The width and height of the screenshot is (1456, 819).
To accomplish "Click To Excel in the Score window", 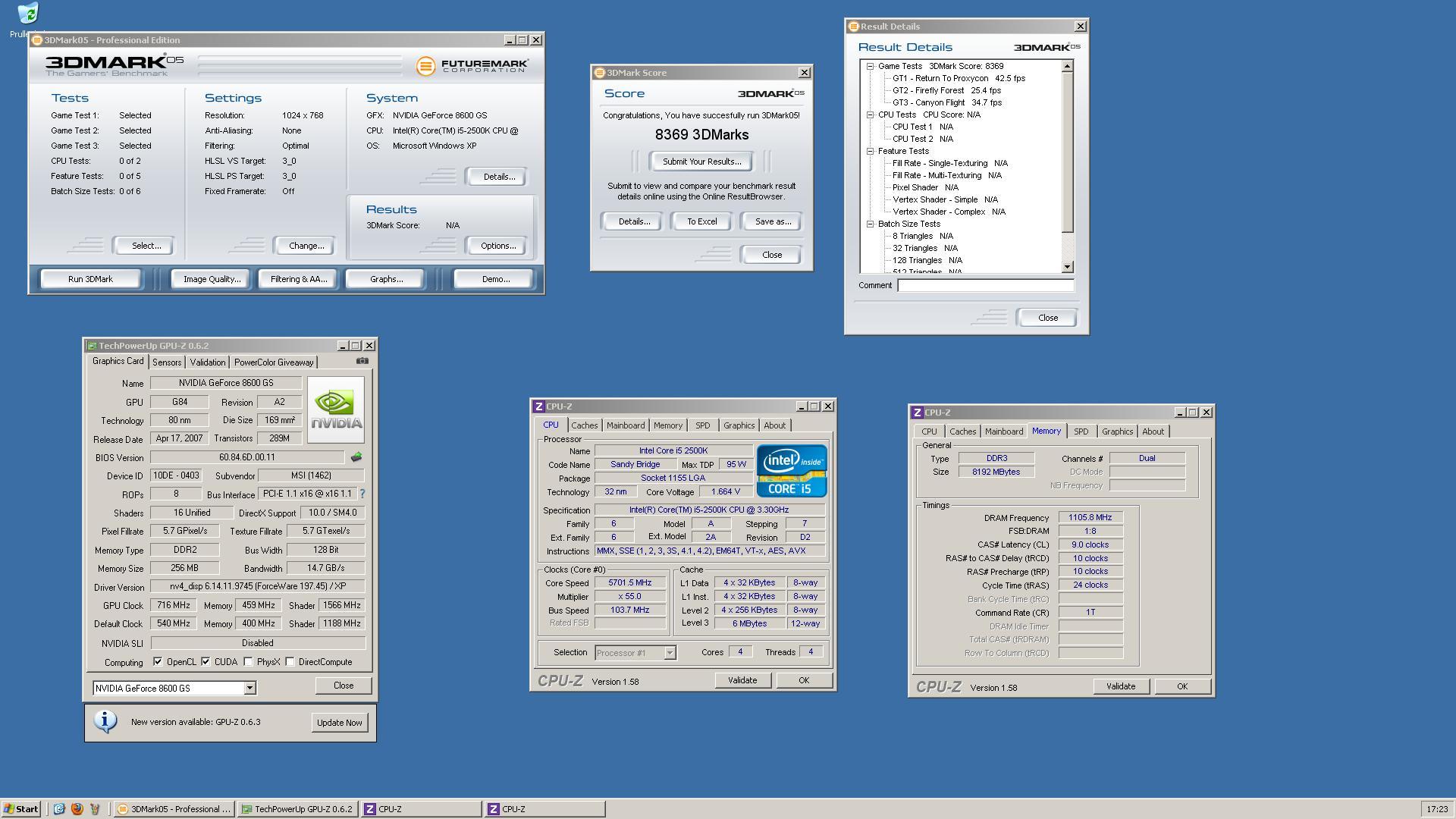I will 701,221.
